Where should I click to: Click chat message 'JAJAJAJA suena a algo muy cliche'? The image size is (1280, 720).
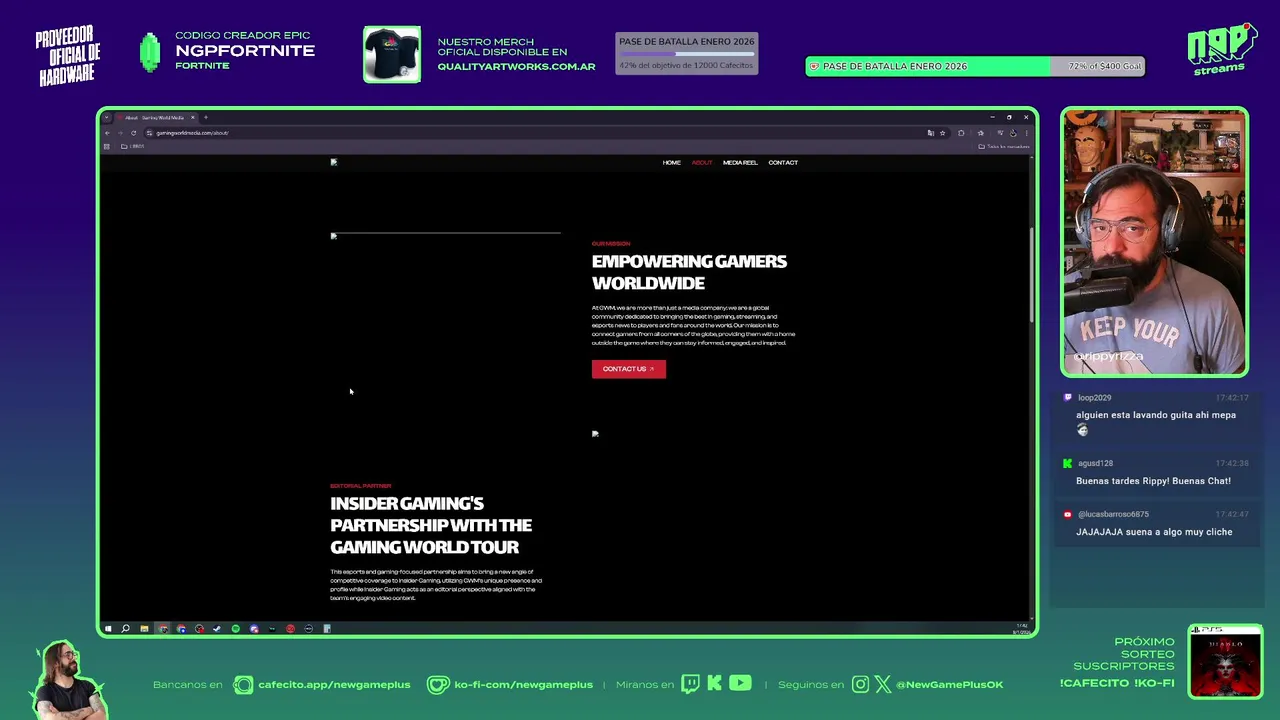click(x=1154, y=532)
